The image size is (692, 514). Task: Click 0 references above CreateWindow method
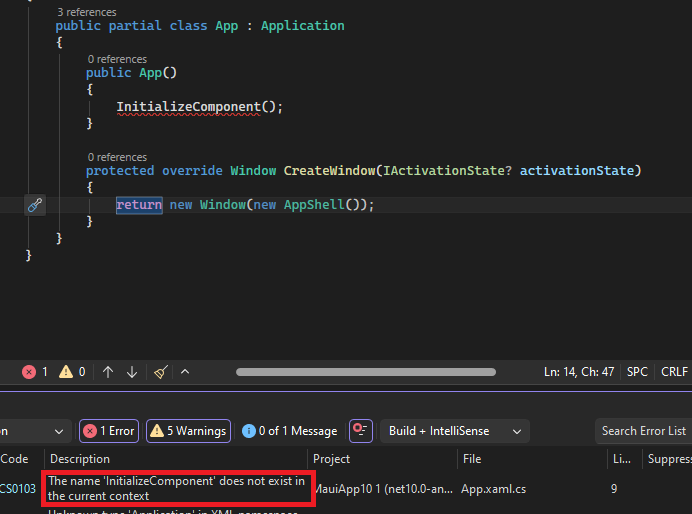tap(117, 157)
